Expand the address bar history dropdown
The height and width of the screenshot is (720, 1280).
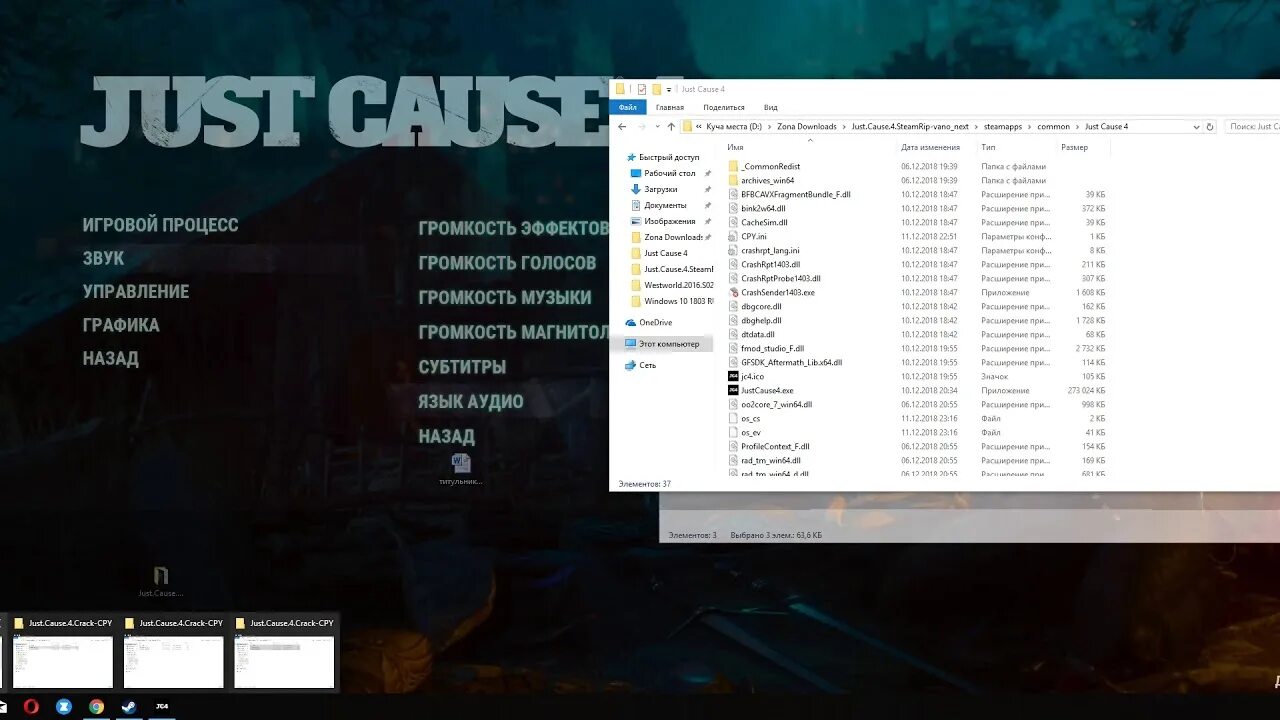pyautogui.click(x=1196, y=127)
